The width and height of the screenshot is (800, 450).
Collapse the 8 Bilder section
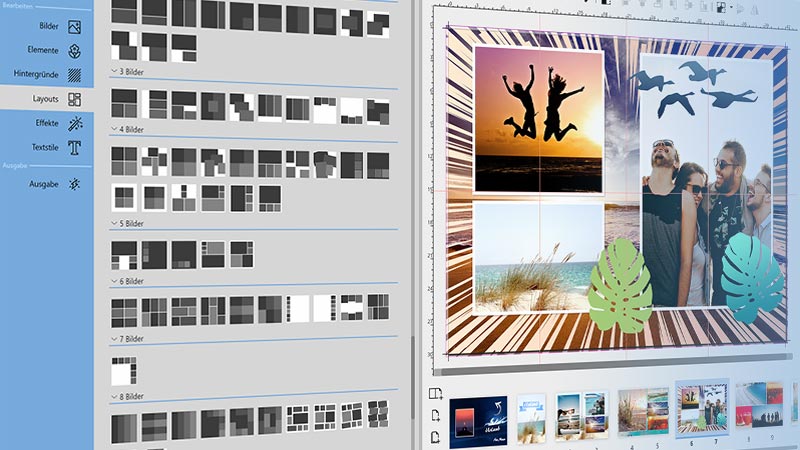(x=113, y=396)
